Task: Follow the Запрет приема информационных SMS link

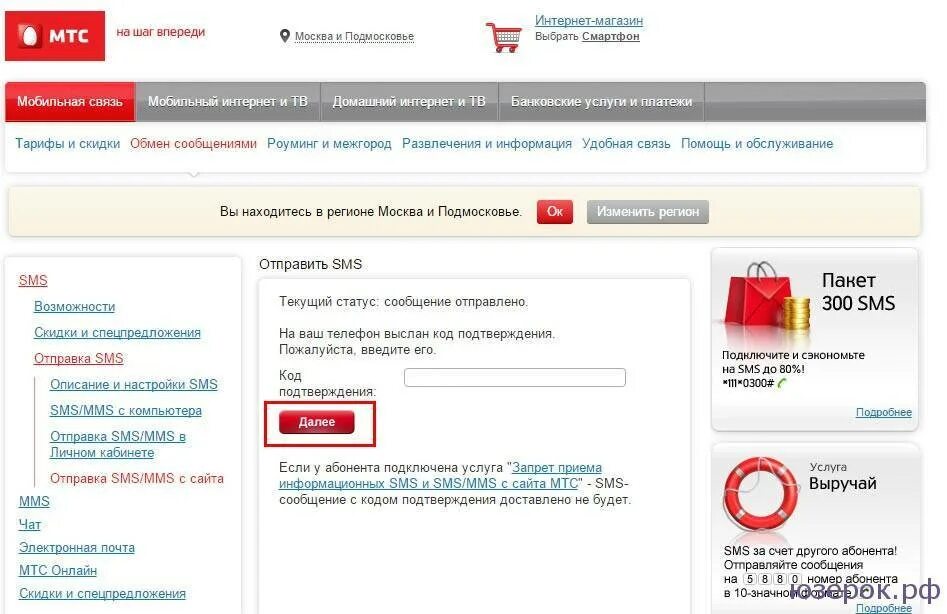Action: (440, 475)
